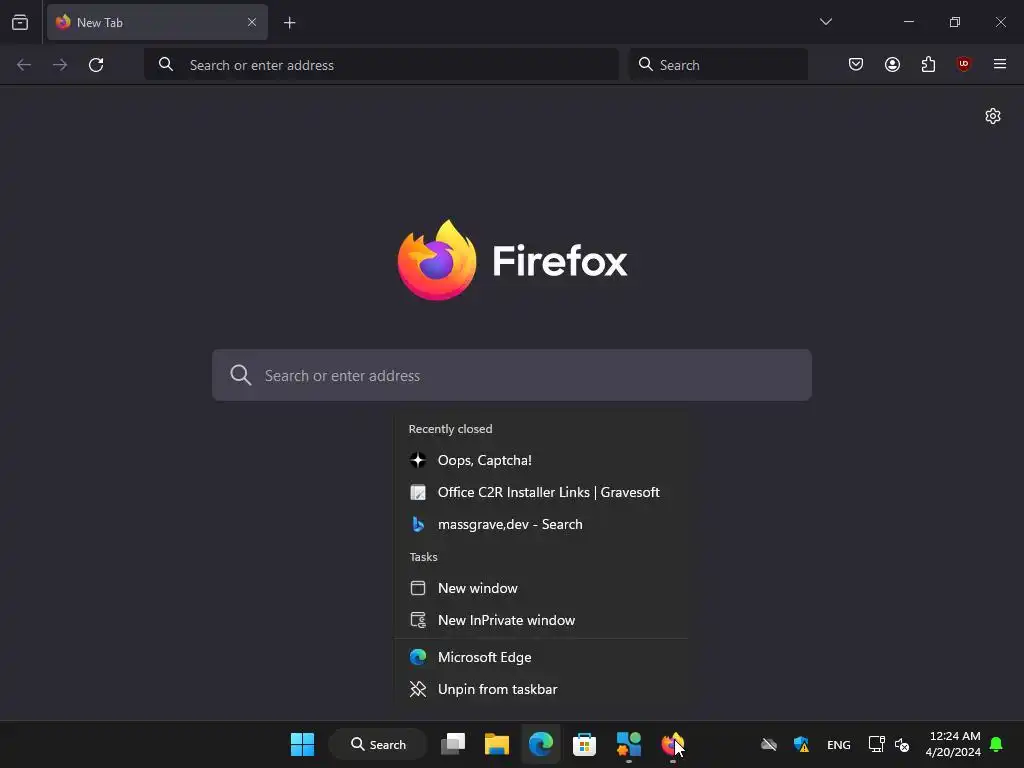Select the New Tab tab
The image size is (1024, 768).
tap(157, 22)
